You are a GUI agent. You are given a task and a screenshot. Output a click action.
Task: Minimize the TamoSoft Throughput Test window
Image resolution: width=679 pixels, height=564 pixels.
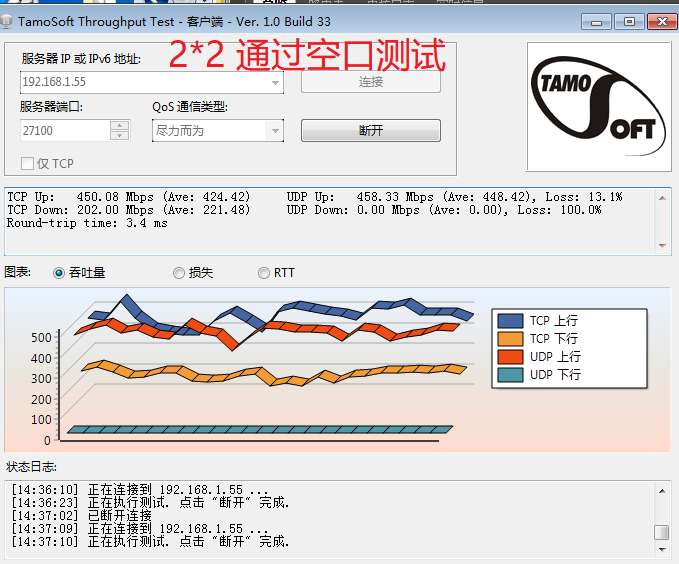pos(596,22)
